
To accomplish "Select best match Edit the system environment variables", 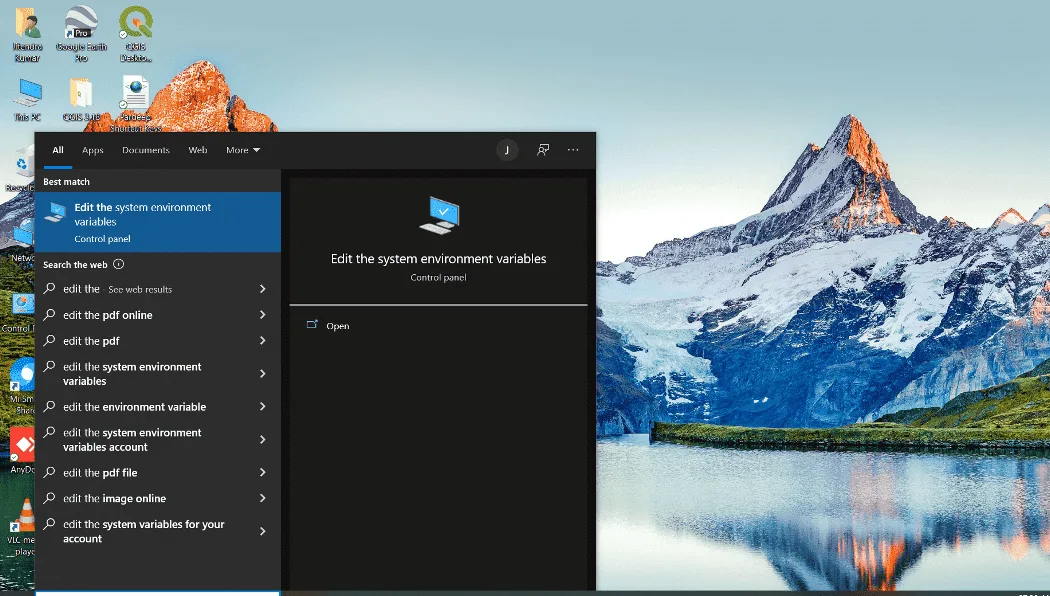I will click(158, 222).
